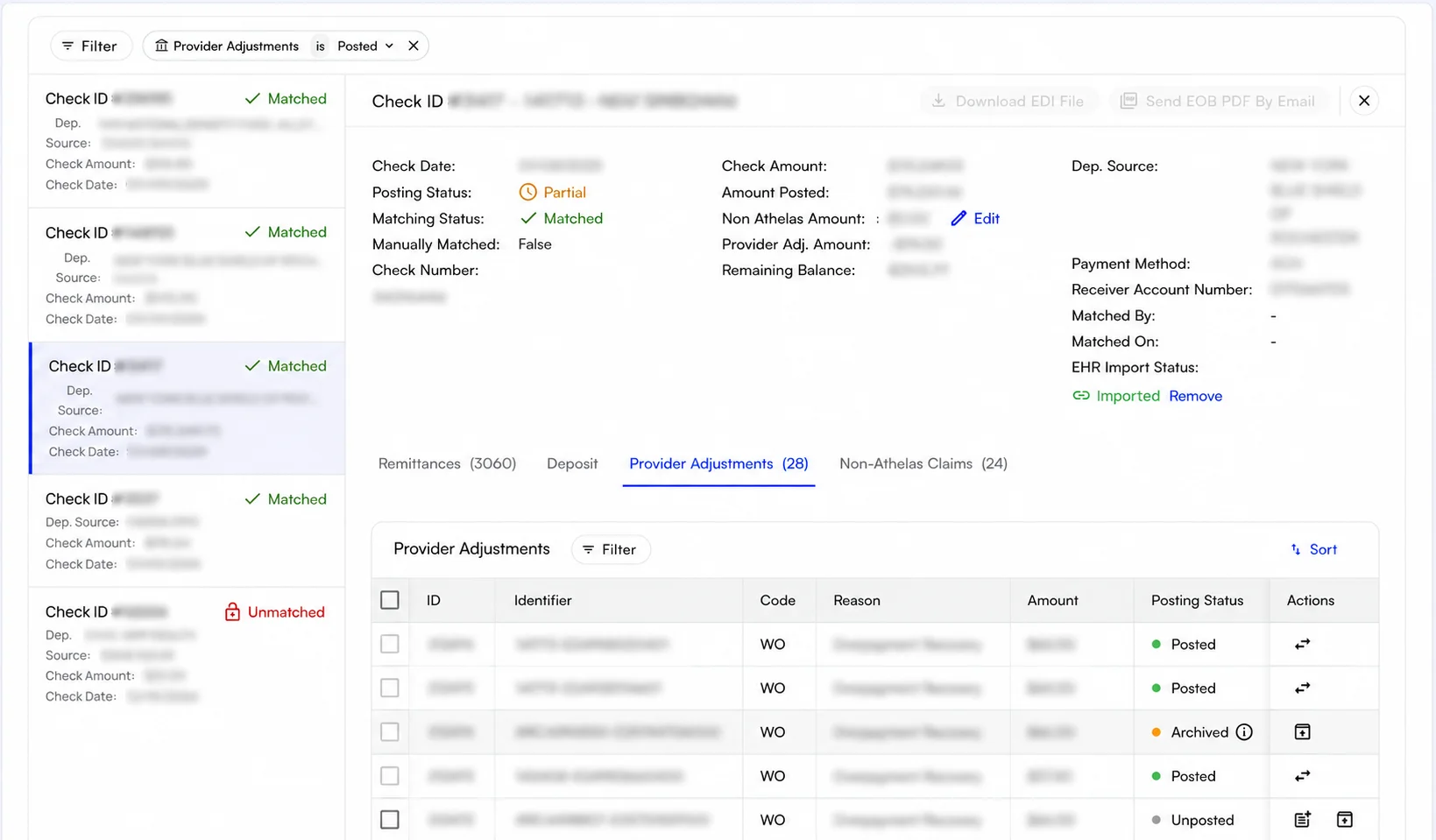Click the Partial posting status clock icon
This screenshot has height=840, width=1436.
tap(527, 192)
